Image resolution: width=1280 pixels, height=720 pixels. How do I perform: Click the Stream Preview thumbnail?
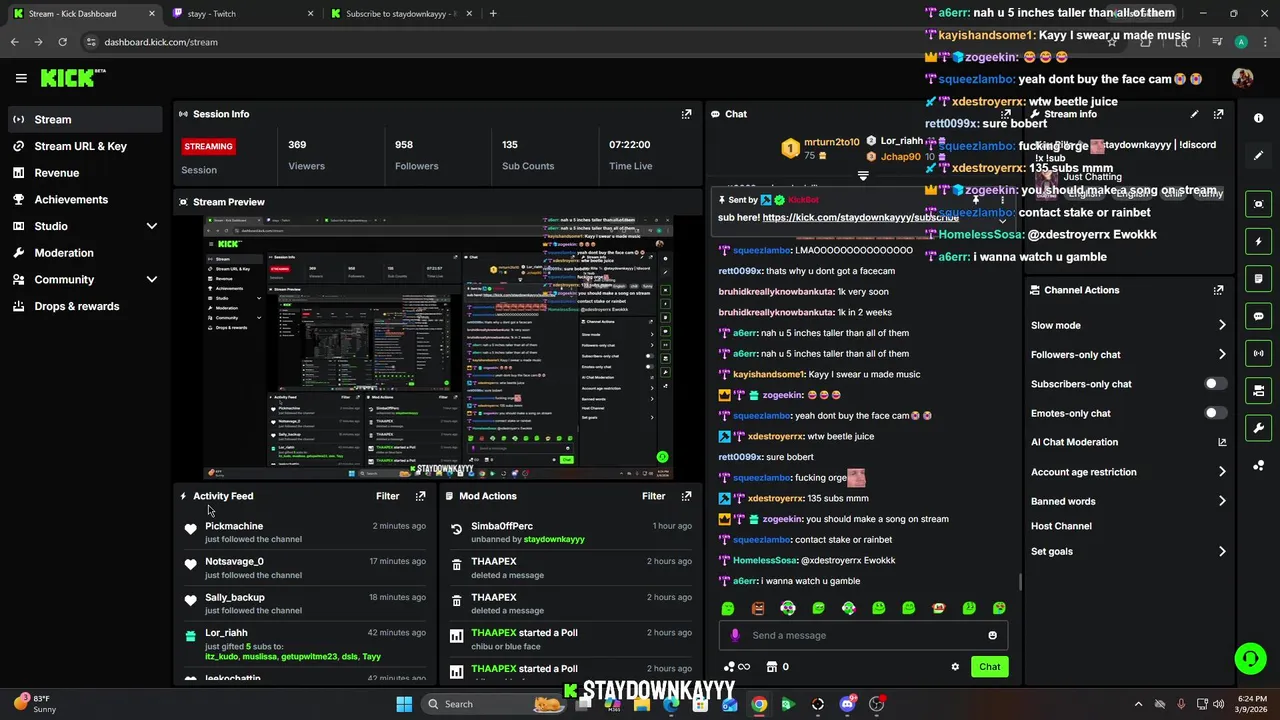(x=438, y=348)
